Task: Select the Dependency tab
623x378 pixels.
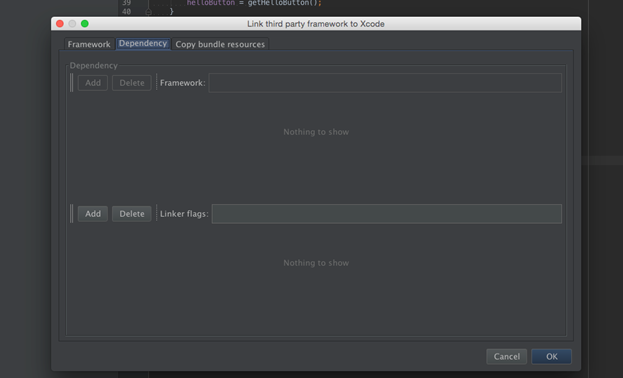Action: point(143,43)
